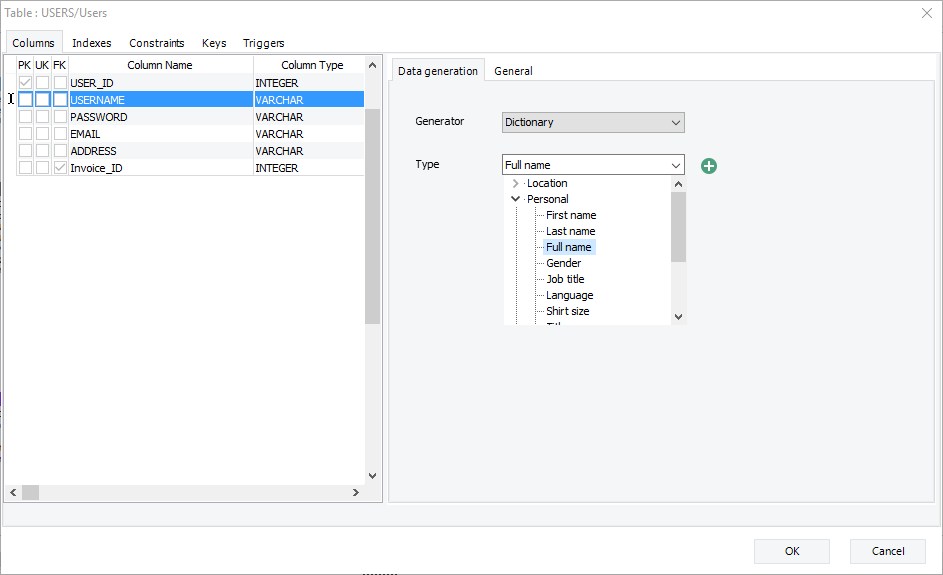943x575 pixels.
Task: Close the Table USERS/Users dialog
Action: (925, 13)
